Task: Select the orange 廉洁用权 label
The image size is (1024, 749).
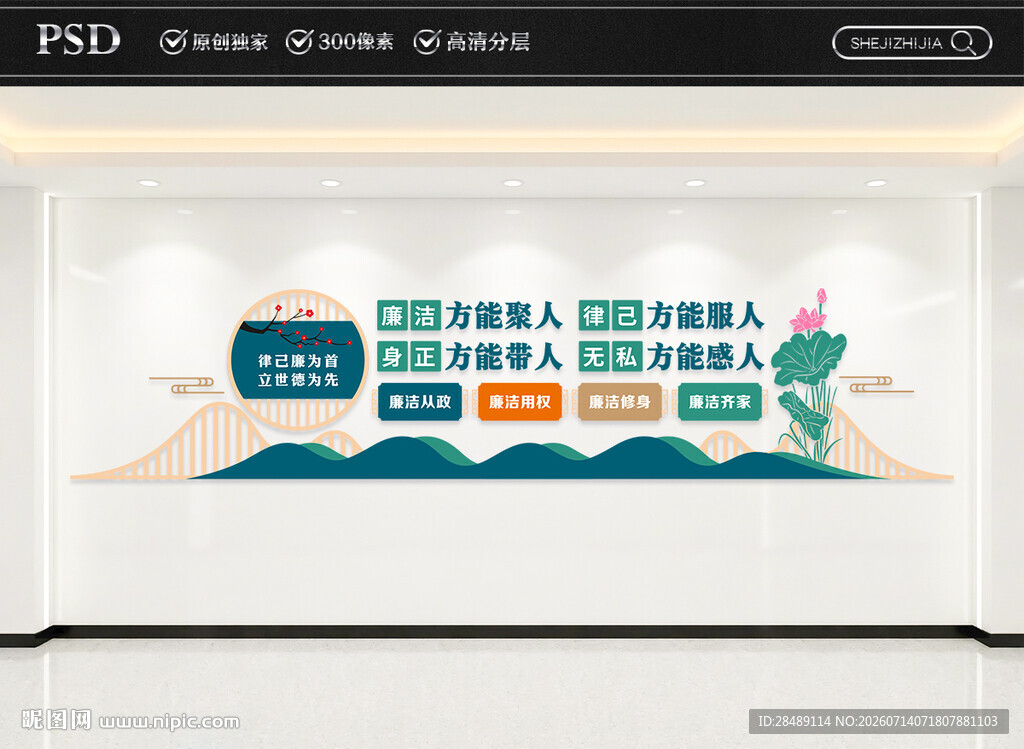Action: pos(520,402)
